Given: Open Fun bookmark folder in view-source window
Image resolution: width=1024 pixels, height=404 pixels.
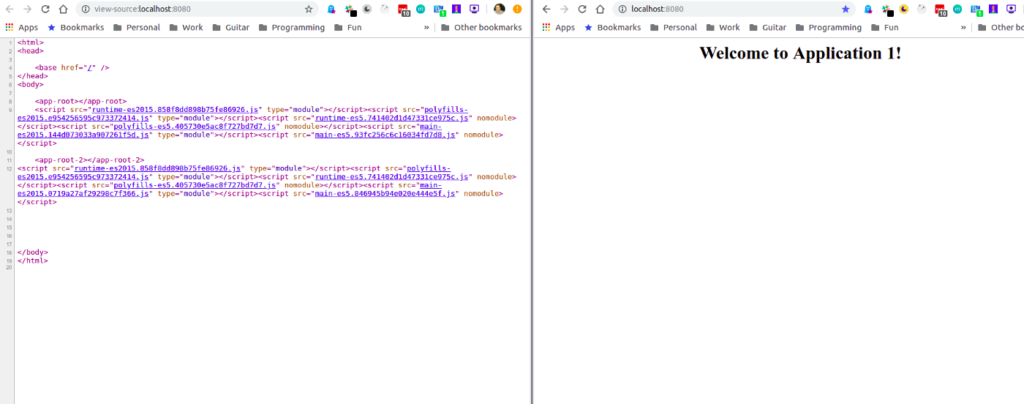Looking at the screenshot, I should [x=348, y=27].
